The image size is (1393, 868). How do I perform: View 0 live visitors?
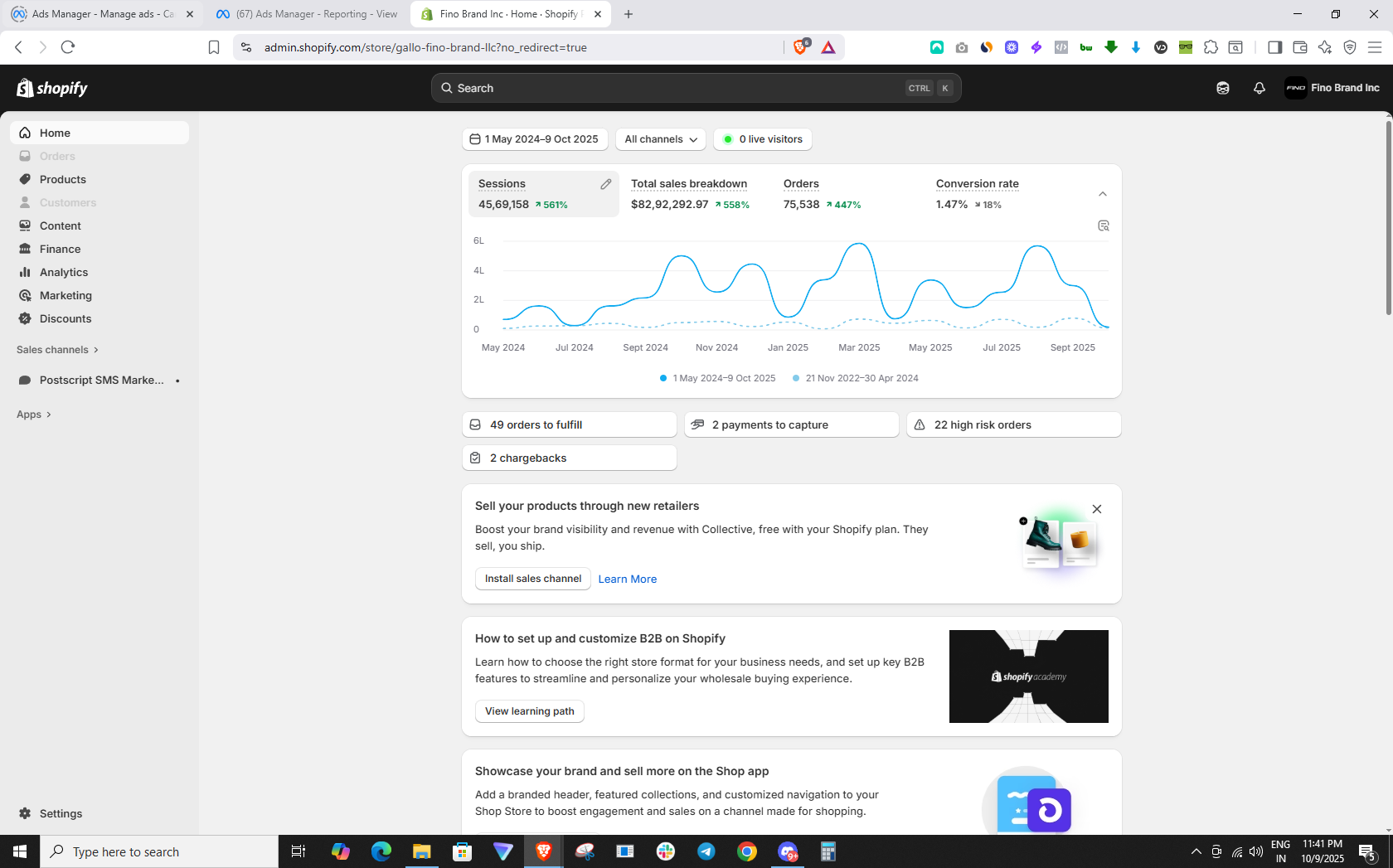point(763,139)
